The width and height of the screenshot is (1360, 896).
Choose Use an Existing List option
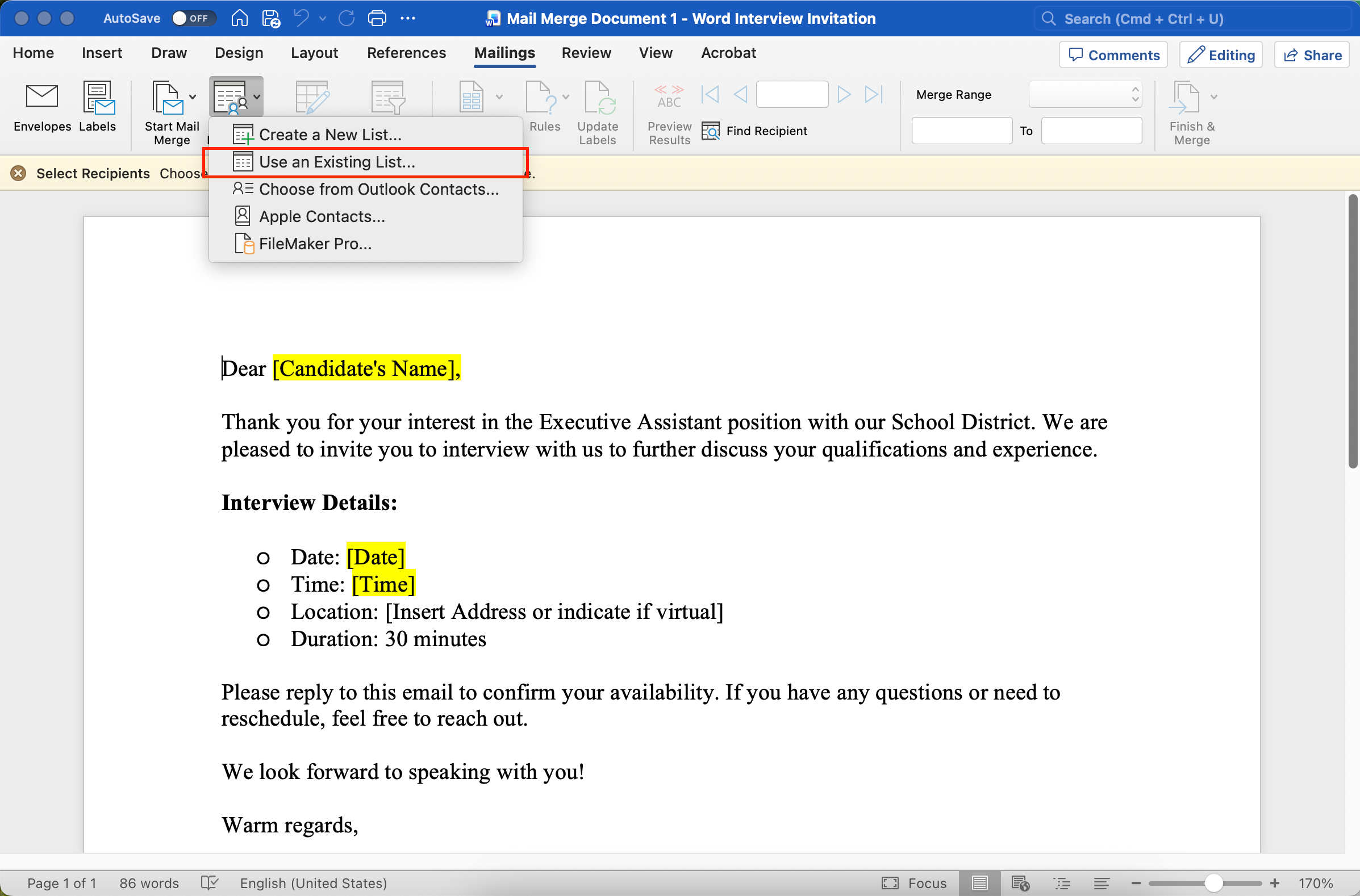tap(337, 162)
